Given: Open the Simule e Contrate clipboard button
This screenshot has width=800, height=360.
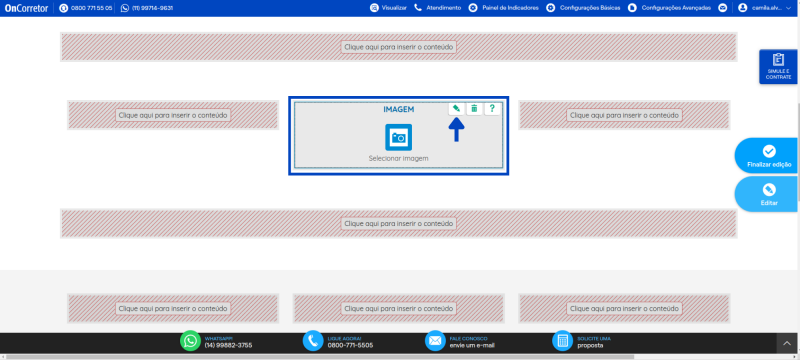Looking at the screenshot, I should tap(778, 67).
